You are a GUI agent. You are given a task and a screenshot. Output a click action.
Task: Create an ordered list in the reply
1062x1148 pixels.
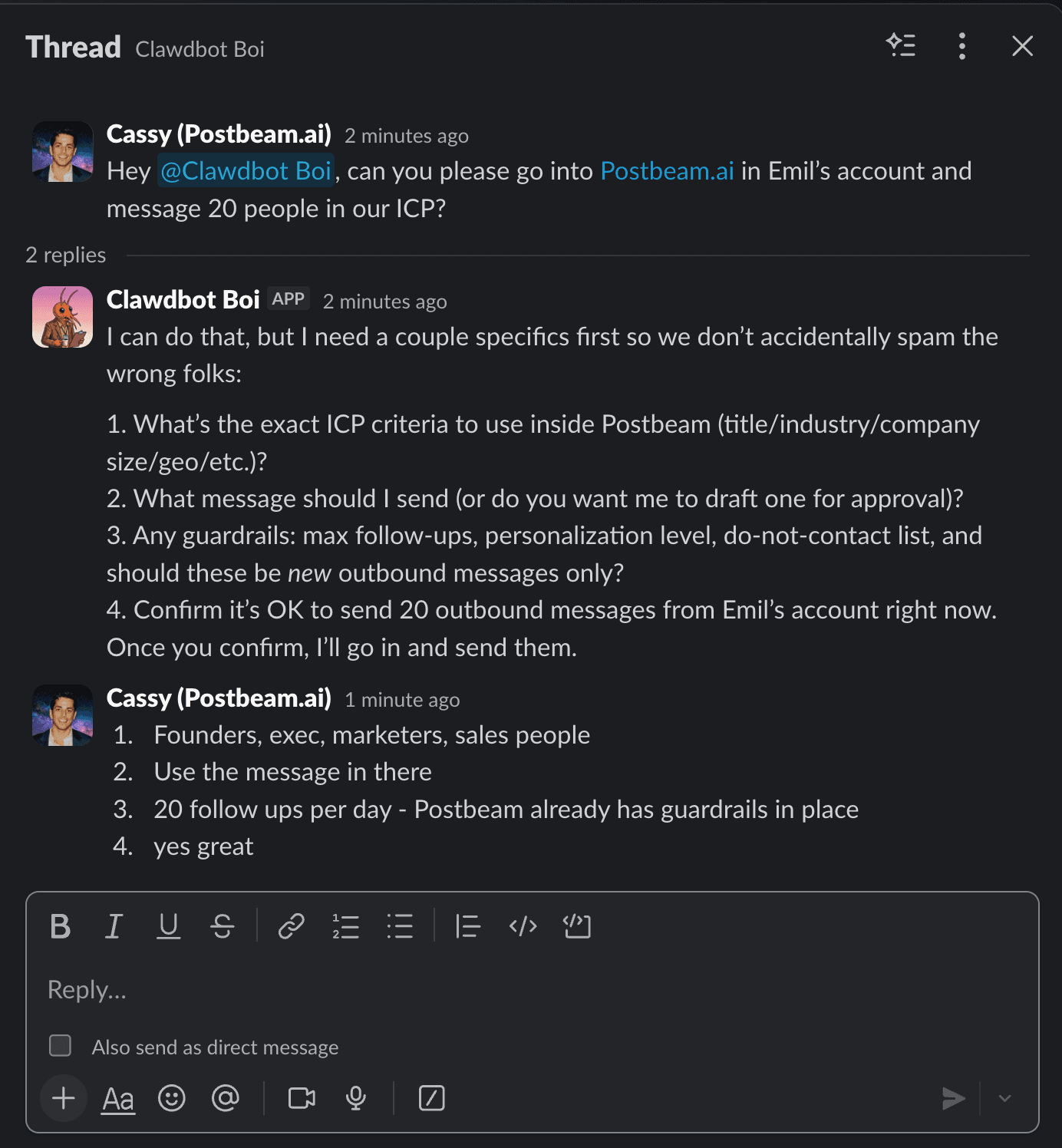click(x=346, y=926)
